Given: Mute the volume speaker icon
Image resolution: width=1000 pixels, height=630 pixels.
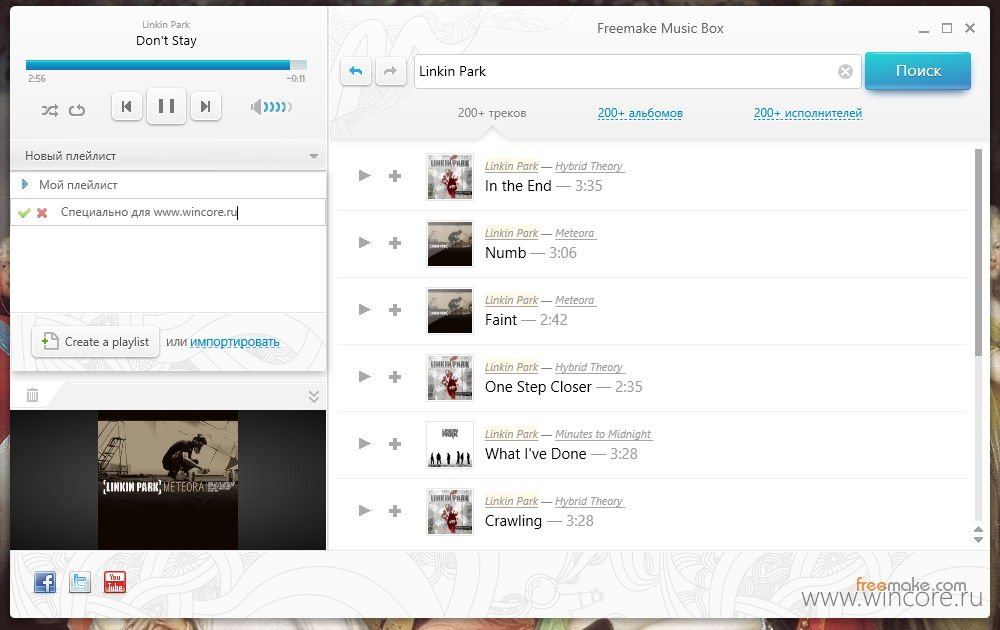Looking at the screenshot, I should 256,106.
